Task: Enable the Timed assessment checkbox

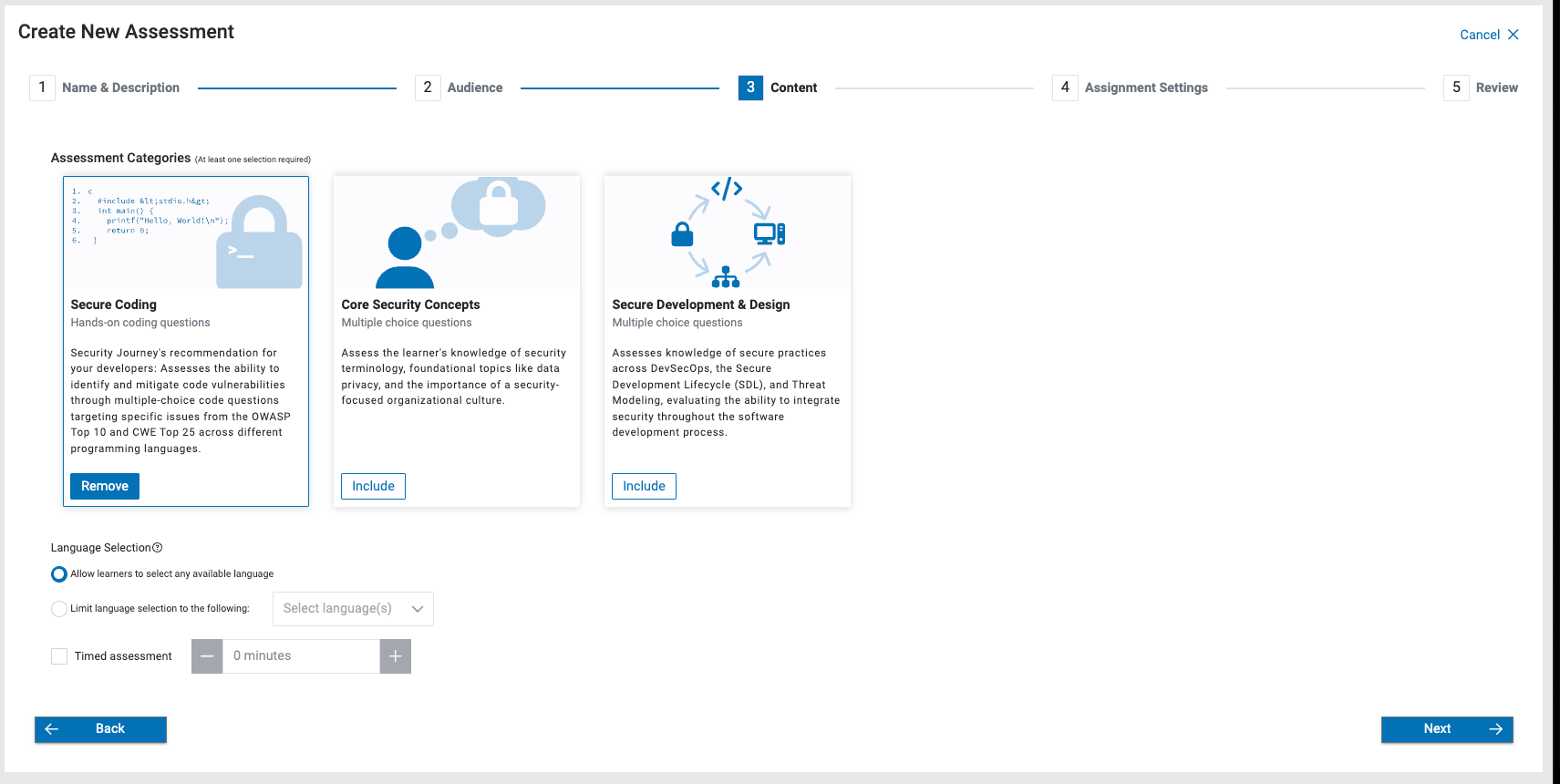Action: 59,656
